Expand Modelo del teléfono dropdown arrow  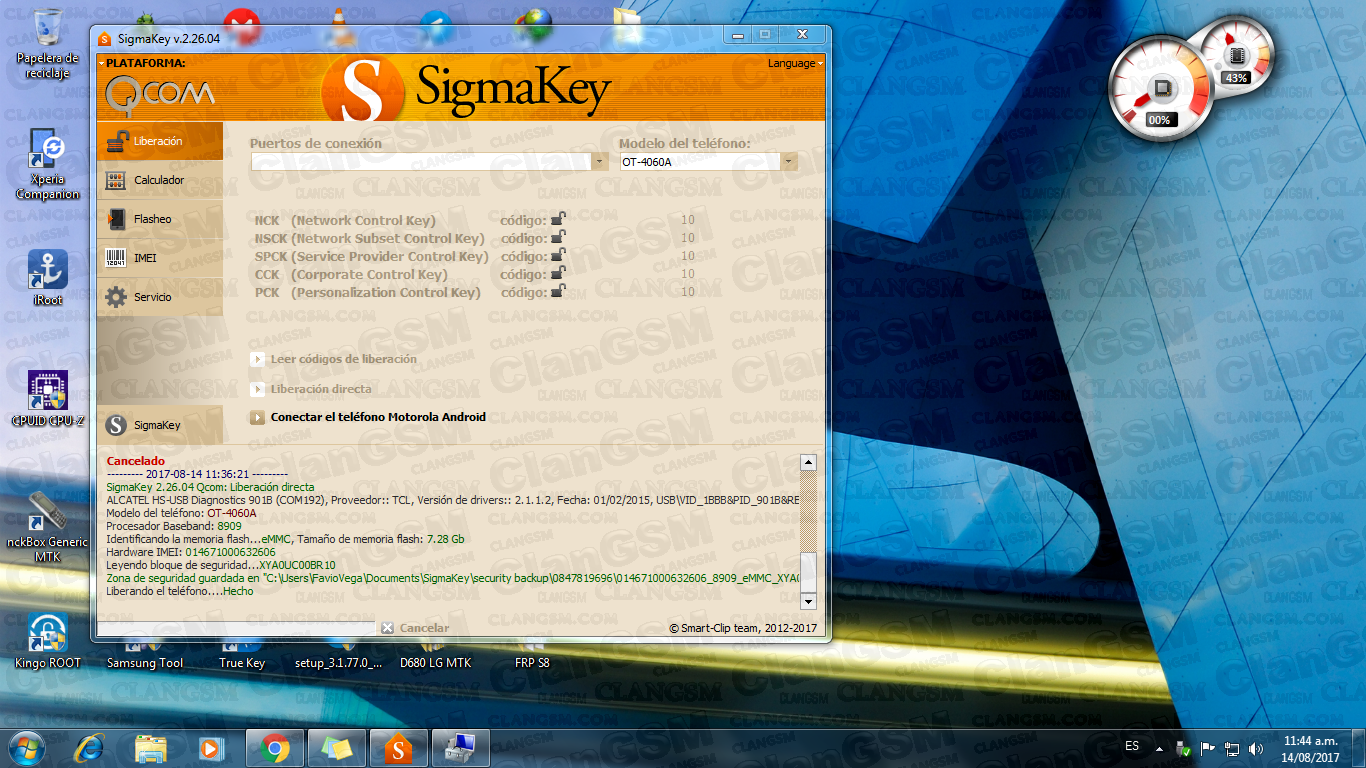[789, 161]
